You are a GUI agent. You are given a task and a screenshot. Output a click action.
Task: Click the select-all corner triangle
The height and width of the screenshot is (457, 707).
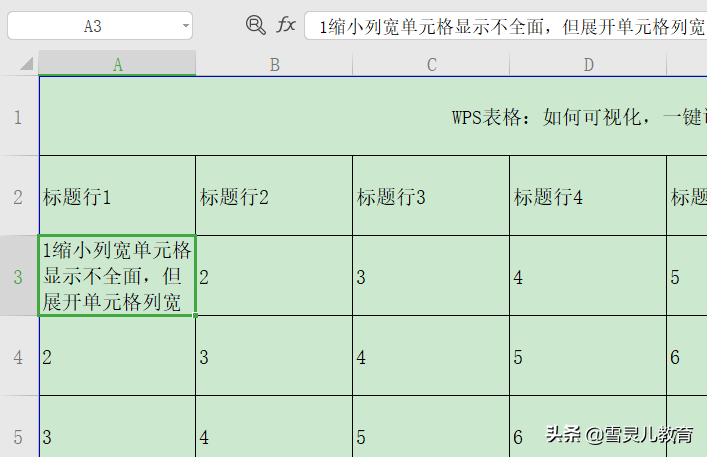pos(27,64)
